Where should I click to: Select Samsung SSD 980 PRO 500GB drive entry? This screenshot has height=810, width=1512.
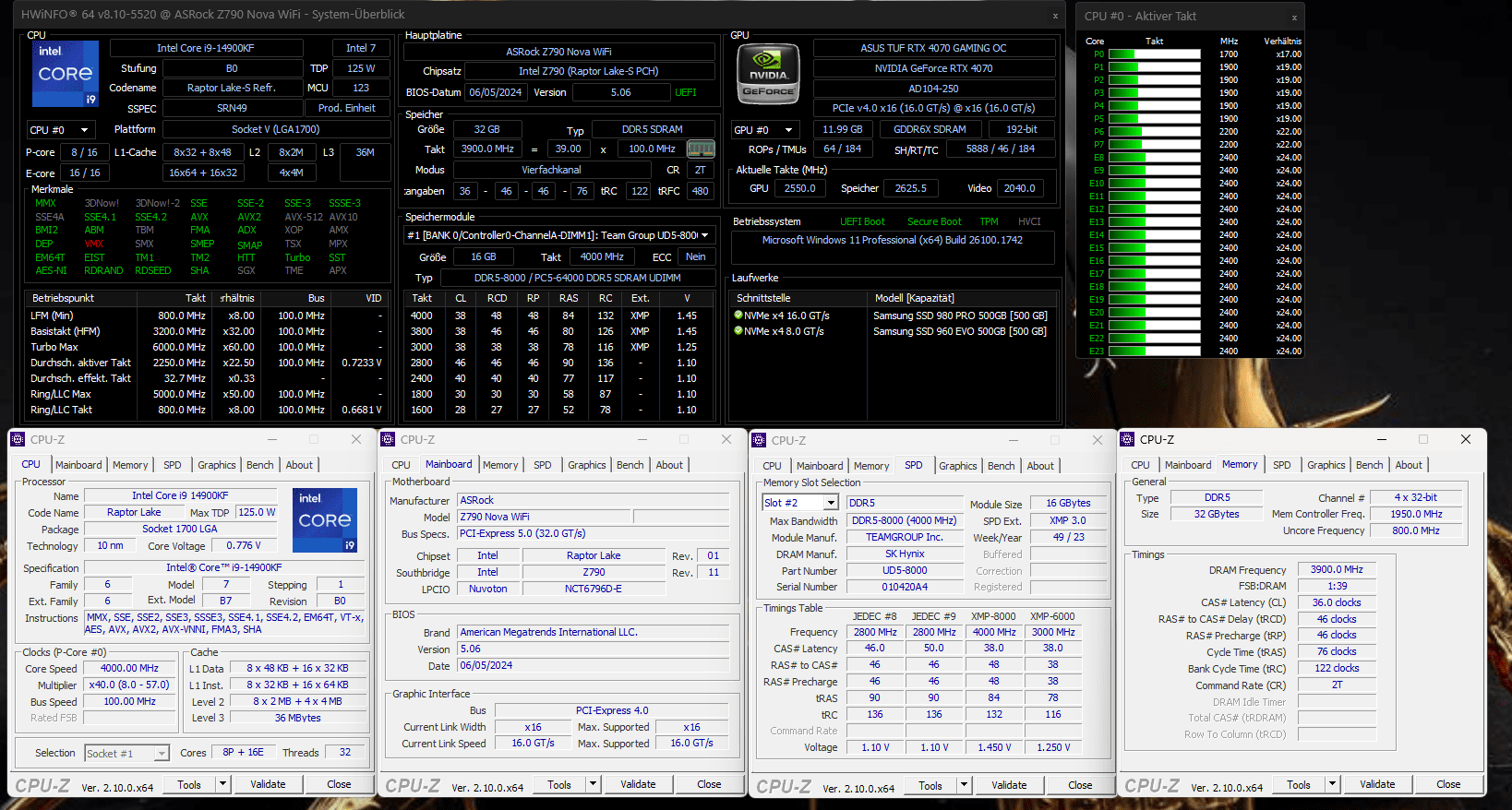[x=960, y=316]
